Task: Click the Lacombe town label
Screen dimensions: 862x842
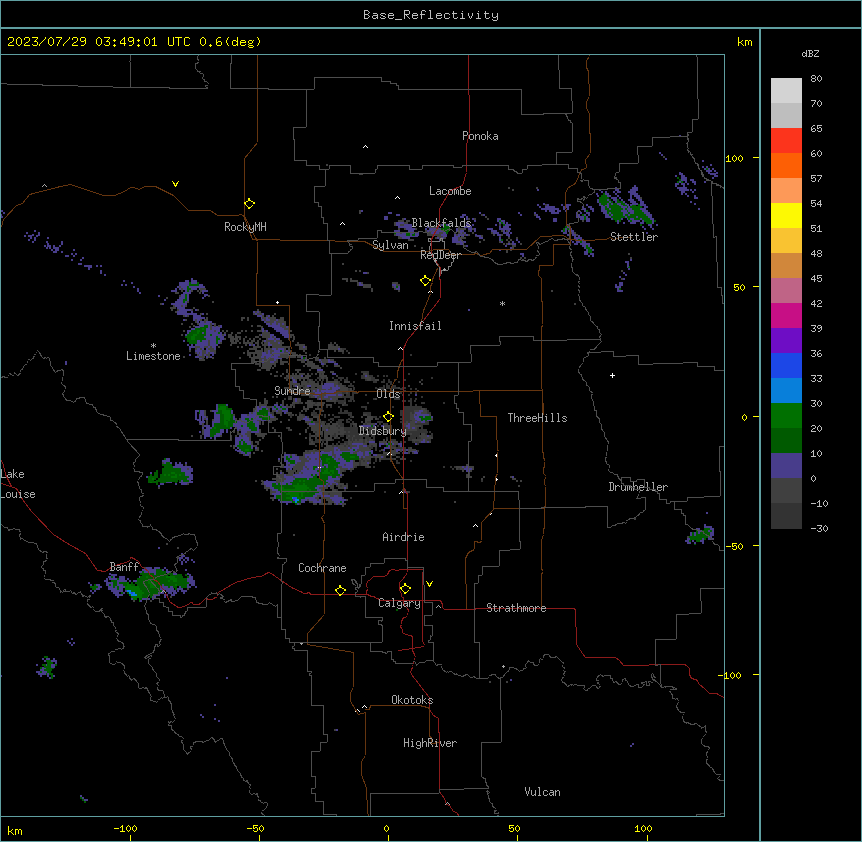Action: click(x=450, y=191)
